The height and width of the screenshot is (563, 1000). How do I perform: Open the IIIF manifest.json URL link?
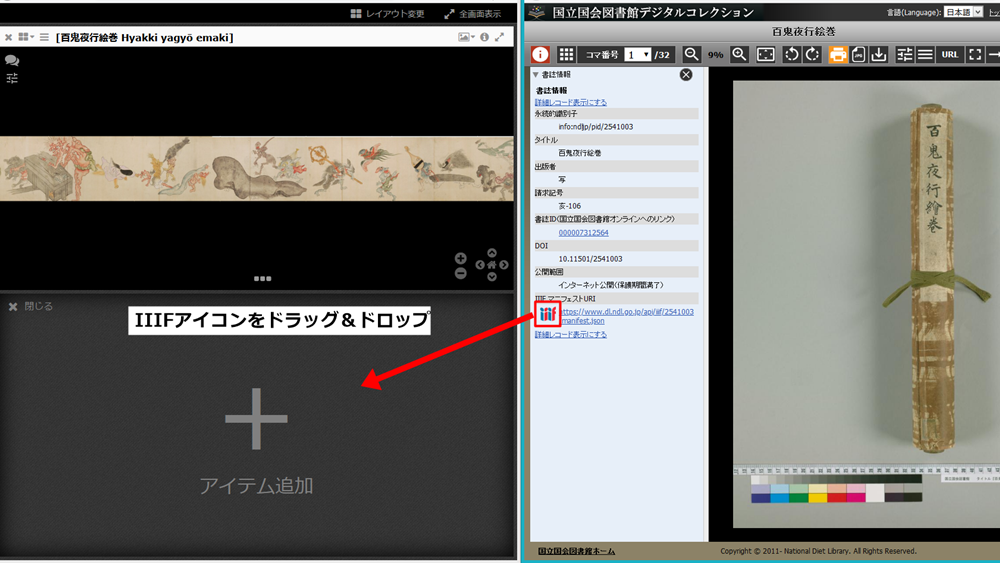(627, 316)
